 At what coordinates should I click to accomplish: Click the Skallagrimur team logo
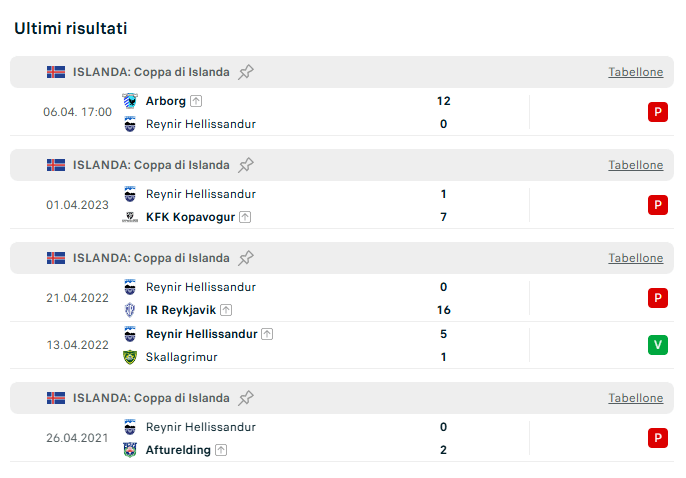129,357
